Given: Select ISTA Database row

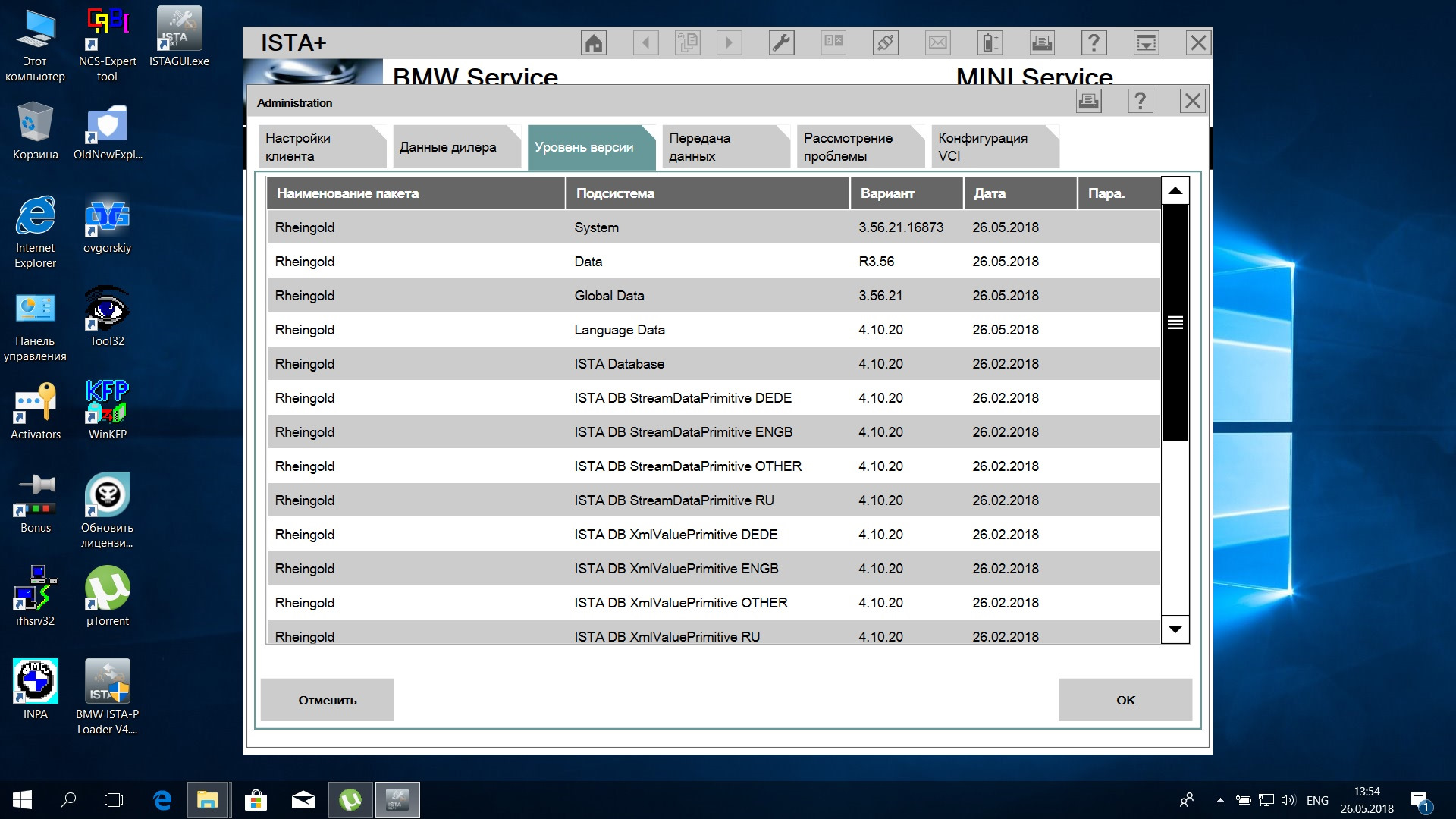Looking at the screenshot, I should 714,364.
